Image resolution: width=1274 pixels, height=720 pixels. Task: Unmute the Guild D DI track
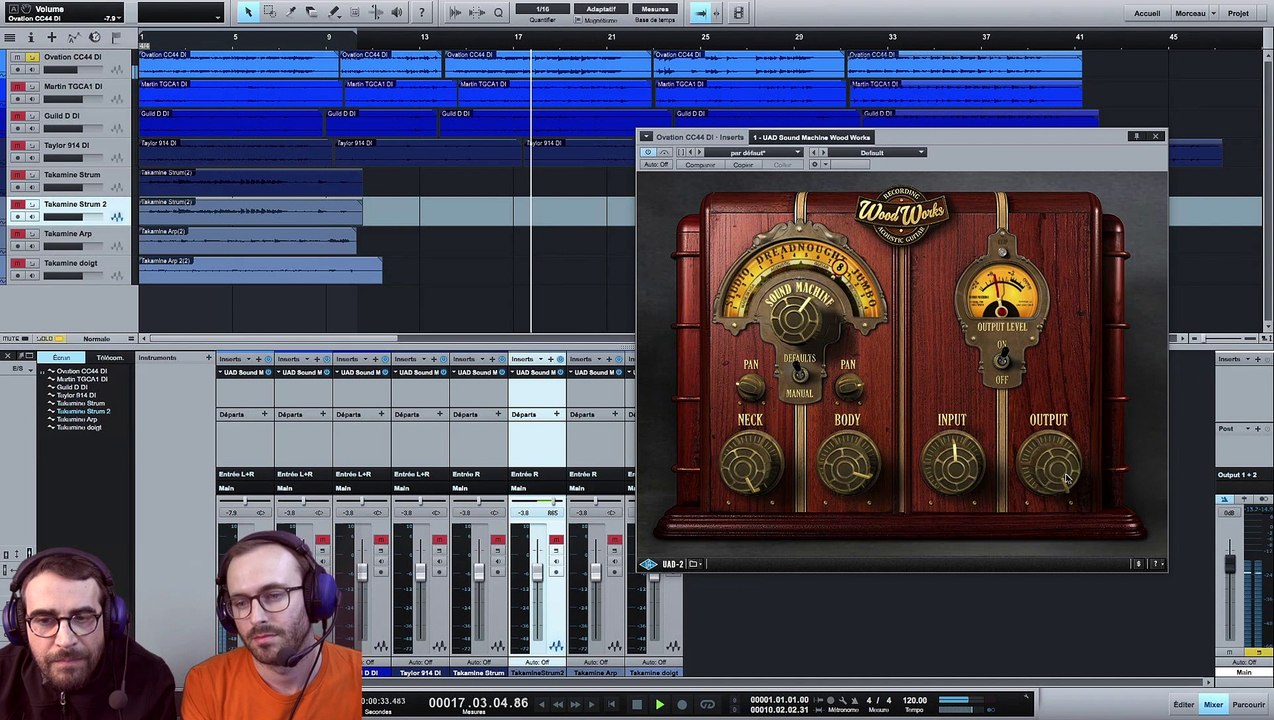17,116
